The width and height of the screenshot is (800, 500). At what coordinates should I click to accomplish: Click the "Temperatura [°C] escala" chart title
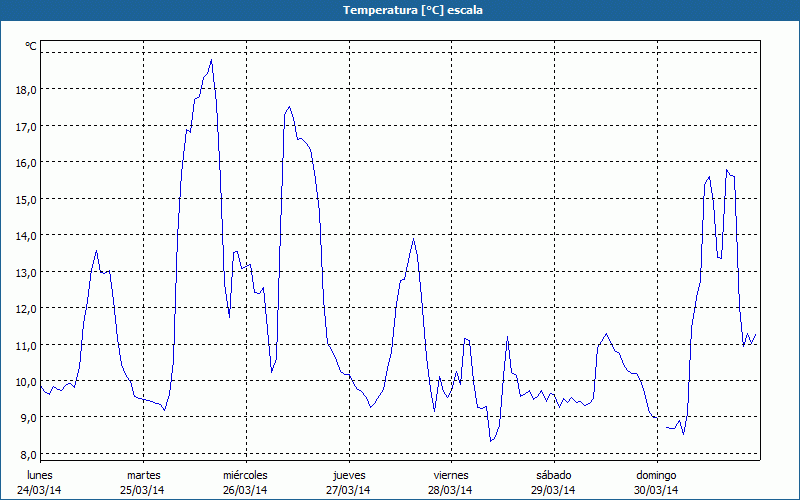400,10
